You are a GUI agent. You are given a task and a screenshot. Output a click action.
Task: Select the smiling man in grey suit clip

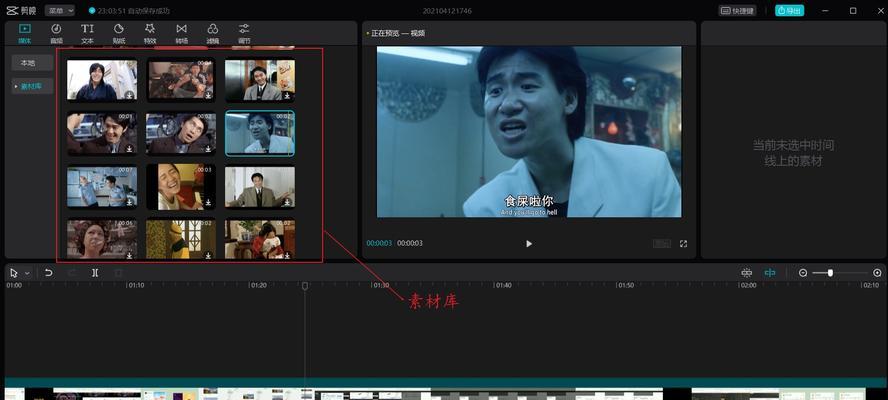(x=260, y=80)
